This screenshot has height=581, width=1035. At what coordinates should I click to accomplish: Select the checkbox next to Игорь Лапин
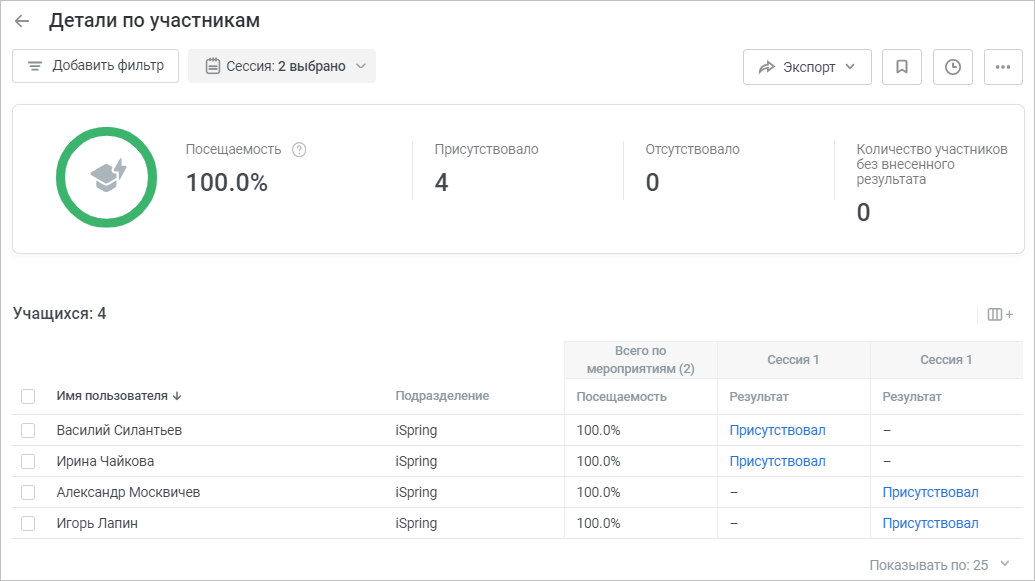tap(28, 524)
